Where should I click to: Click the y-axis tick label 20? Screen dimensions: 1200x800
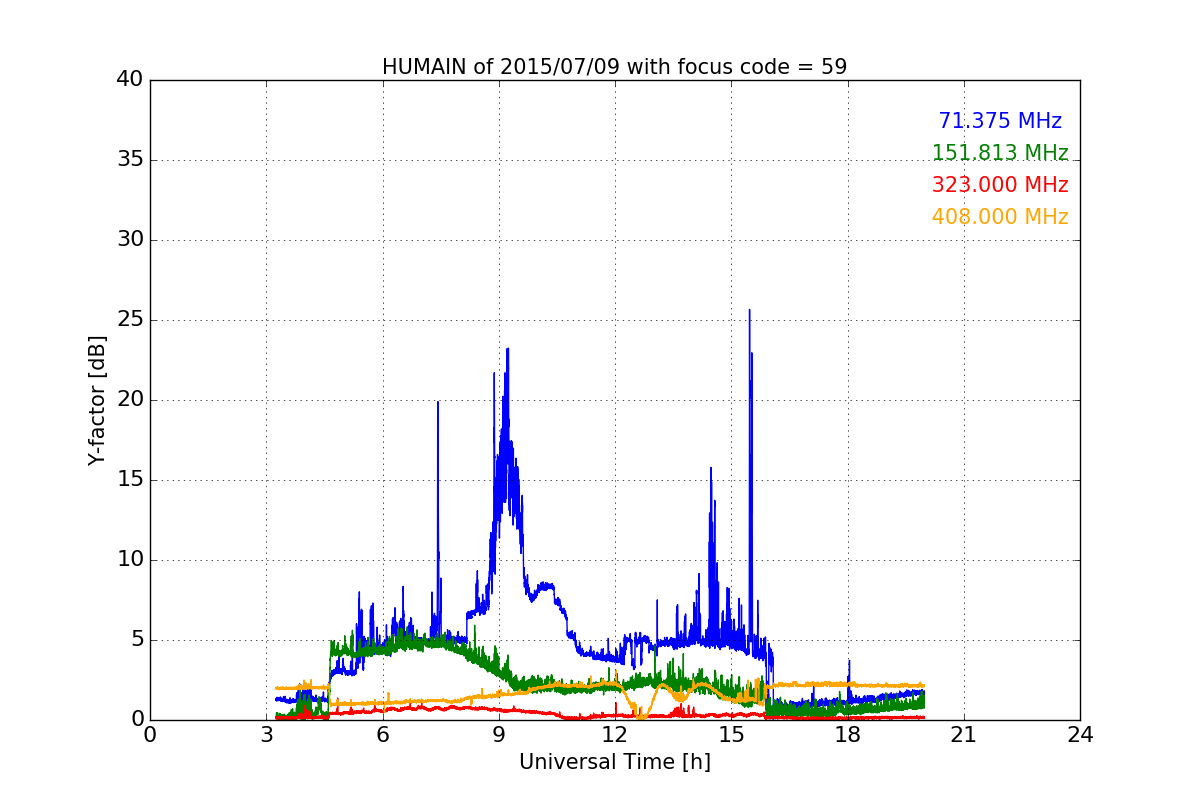(x=130, y=400)
